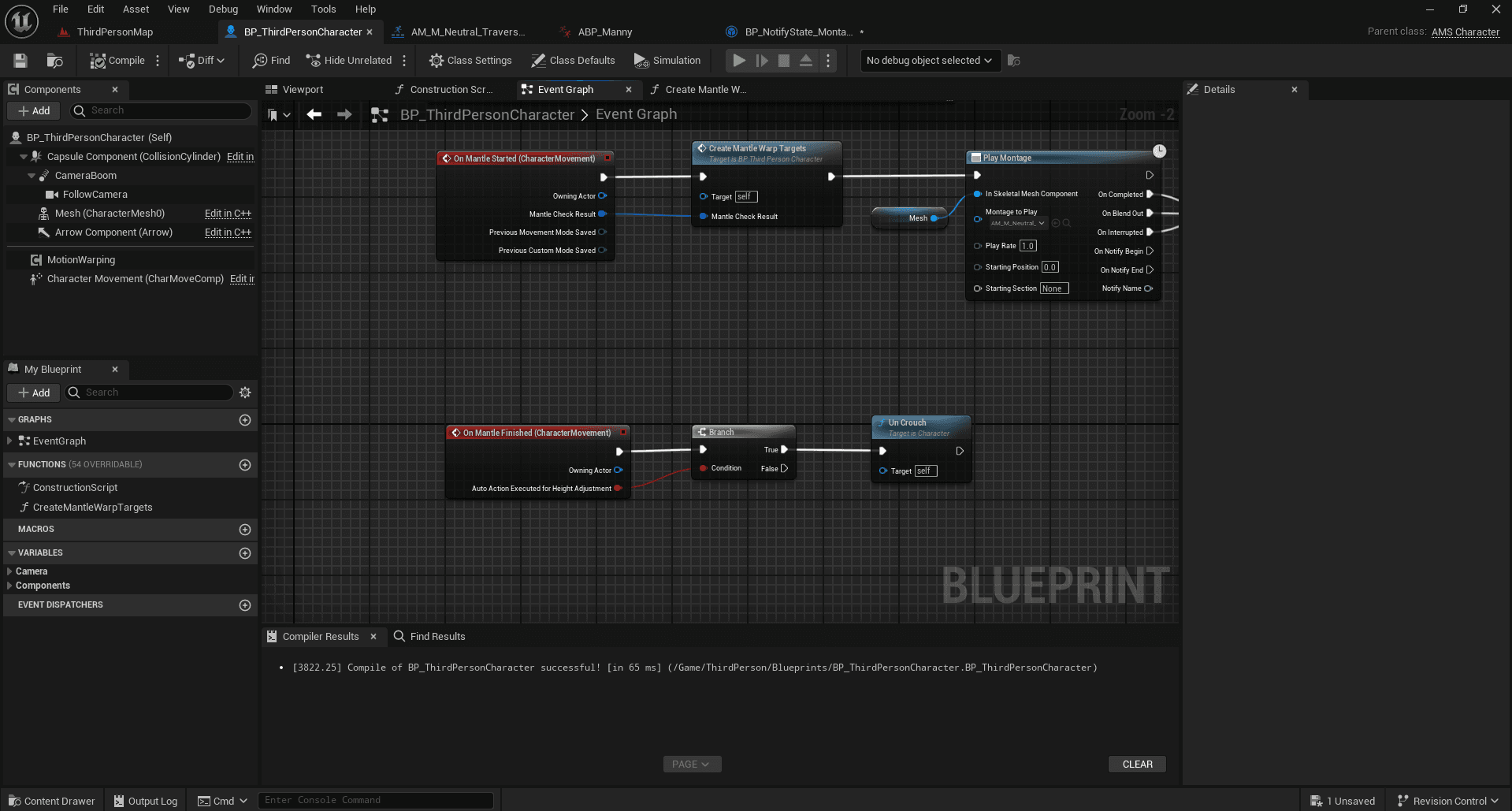Expand Components variable category
The width and height of the screenshot is (1512, 811).
point(9,586)
